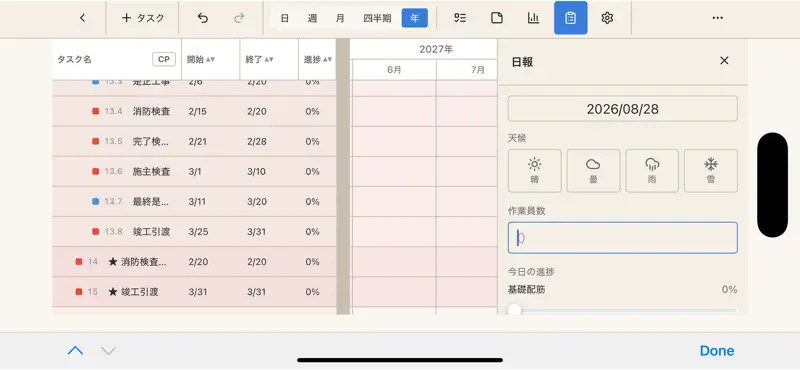Click end date 2/28 of task 13.5

click(x=257, y=141)
